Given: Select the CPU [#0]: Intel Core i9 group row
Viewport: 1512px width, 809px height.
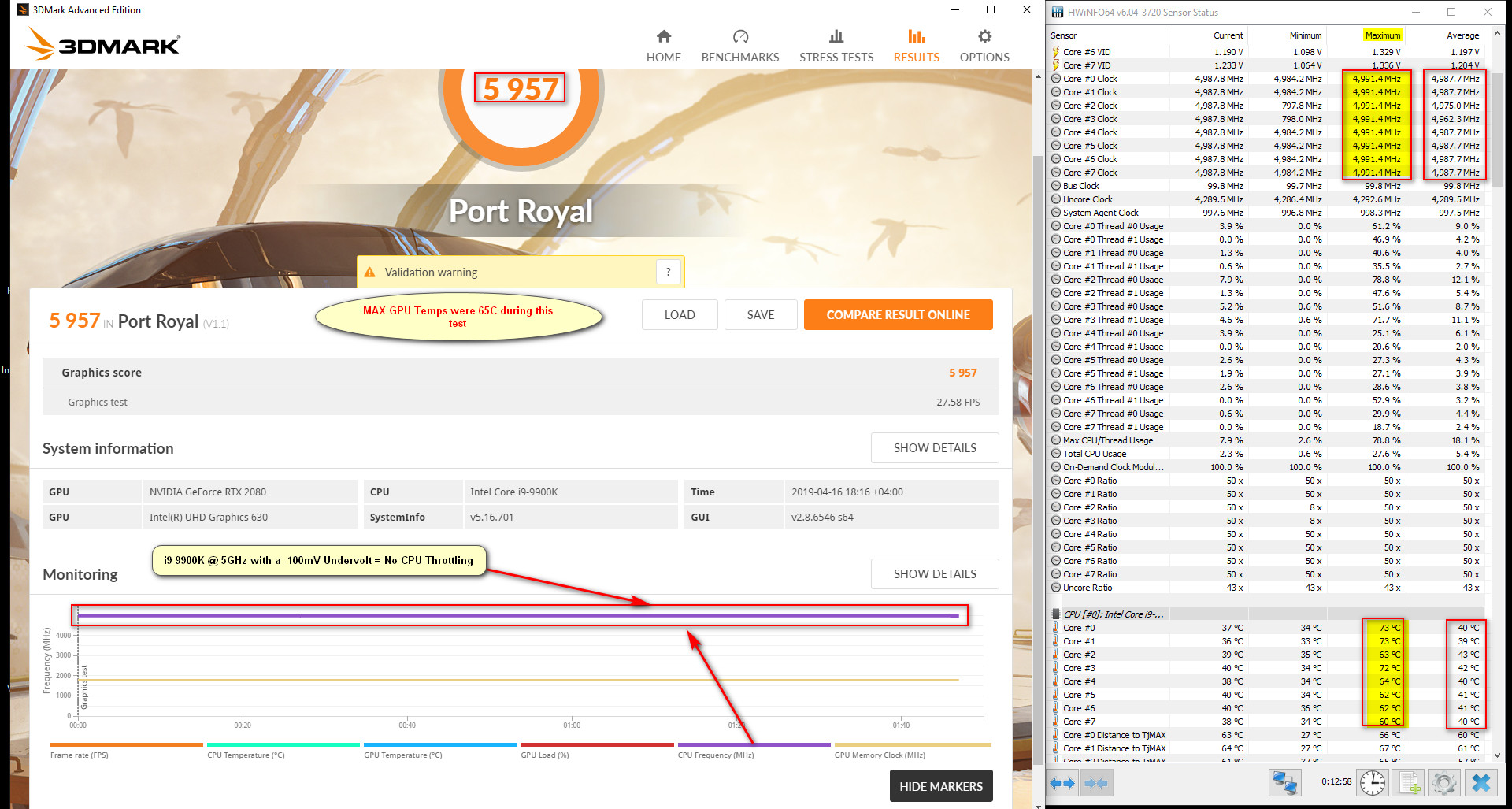Looking at the screenshot, I should 1267,614.
